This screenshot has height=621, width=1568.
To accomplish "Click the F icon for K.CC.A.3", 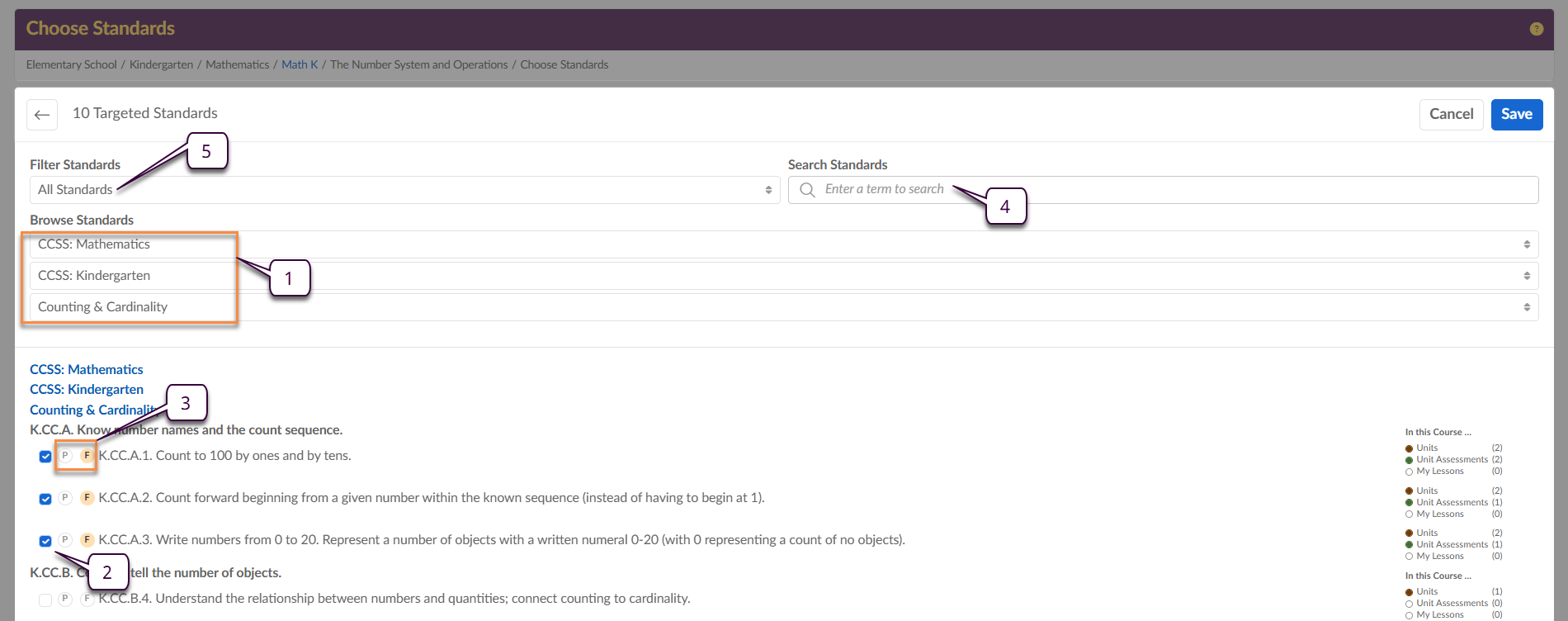I will pyautogui.click(x=87, y=540).
